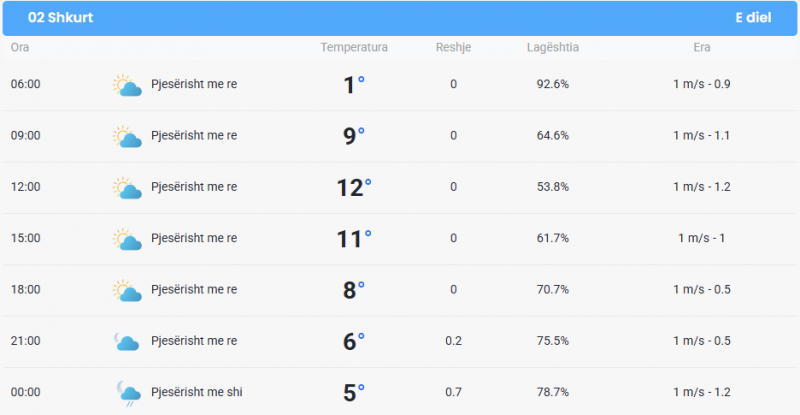Viewport: 800px width, 415px height.
Task: Click the Era column header
Action: (x=702, y=47)
